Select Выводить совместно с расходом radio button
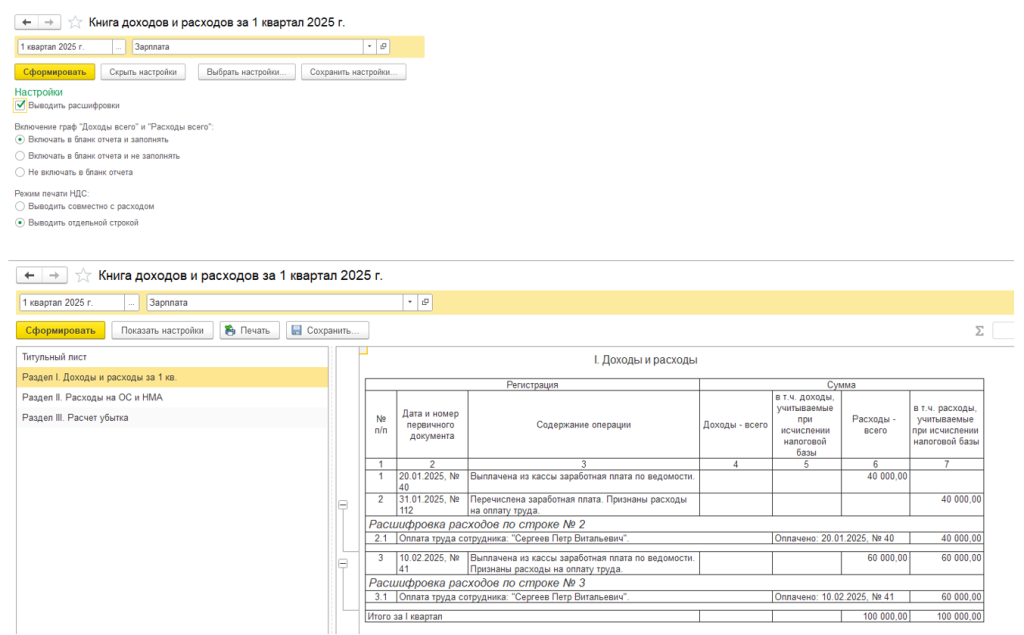1024x635 pixels. pyautogui.click(x=20, y=206)
